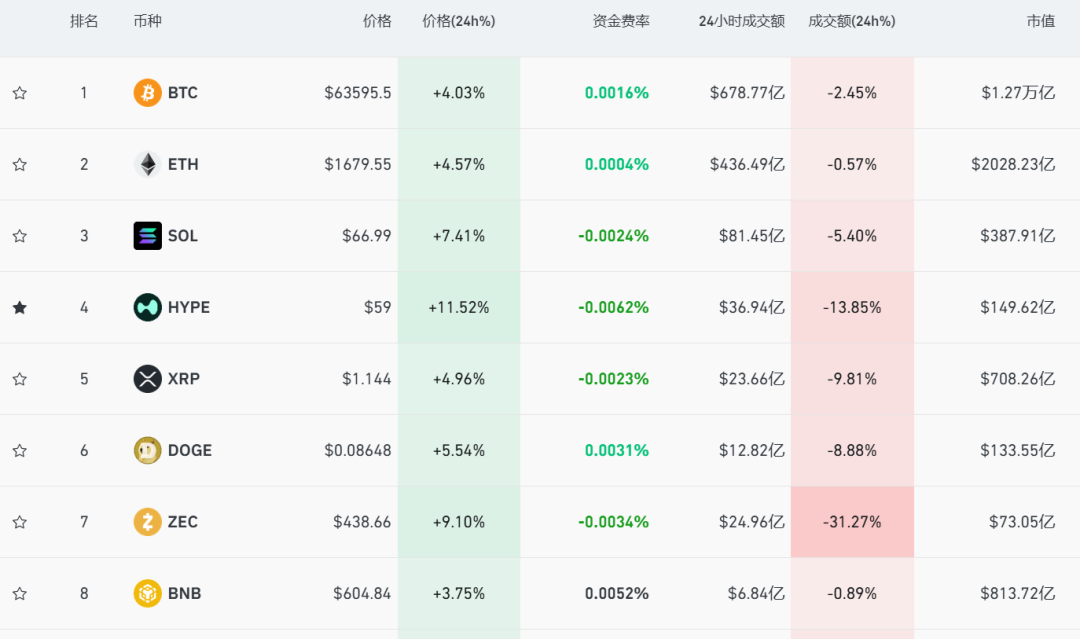The width and height of the screenshot is (1080, 639).
Task: Select BTC price $63595.5
Action: click(x=357, y=93)
